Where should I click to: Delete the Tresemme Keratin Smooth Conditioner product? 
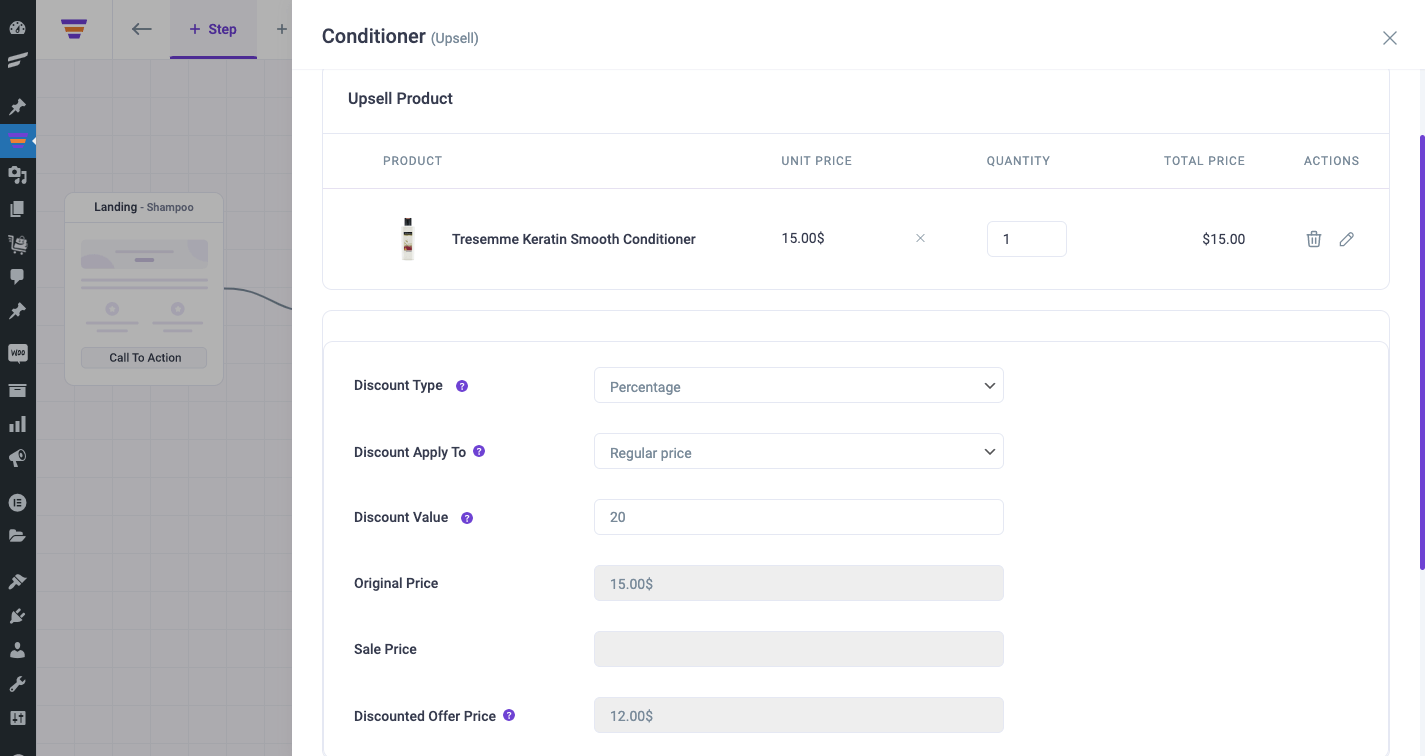pyautogui.click(x=1314, y=239)
